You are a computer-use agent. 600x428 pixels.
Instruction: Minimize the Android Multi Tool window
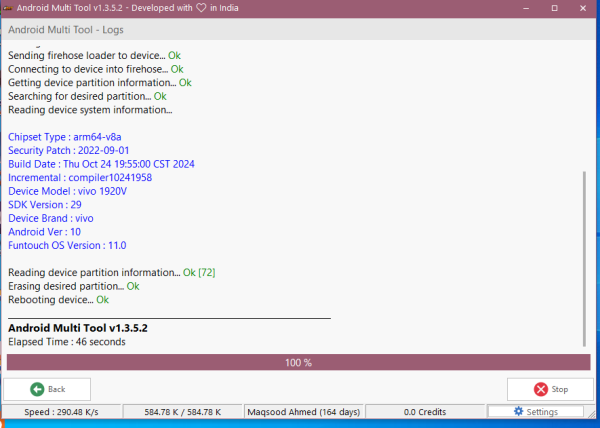[x=526, y=8]
